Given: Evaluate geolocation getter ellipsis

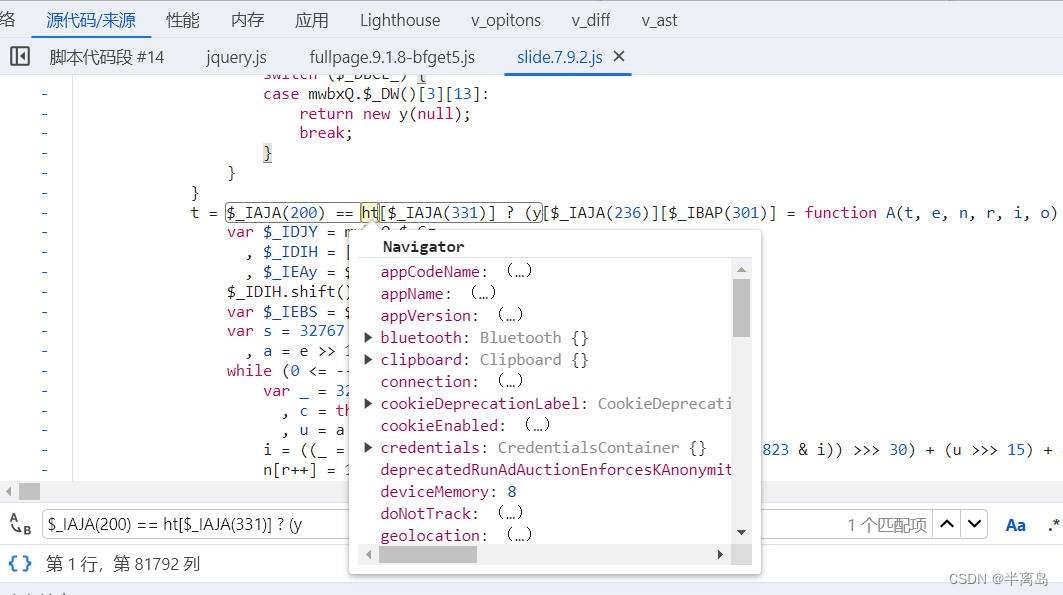Looking at the screenshot, I should click(x=519, y=535).
